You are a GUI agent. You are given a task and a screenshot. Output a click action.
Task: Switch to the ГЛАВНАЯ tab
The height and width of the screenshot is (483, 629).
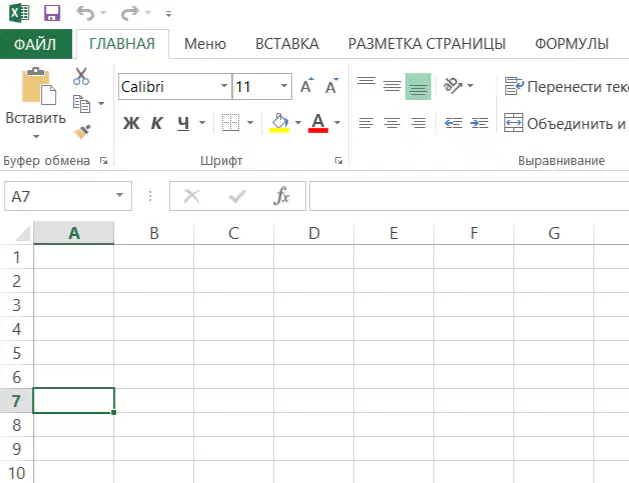pos(122,44)
